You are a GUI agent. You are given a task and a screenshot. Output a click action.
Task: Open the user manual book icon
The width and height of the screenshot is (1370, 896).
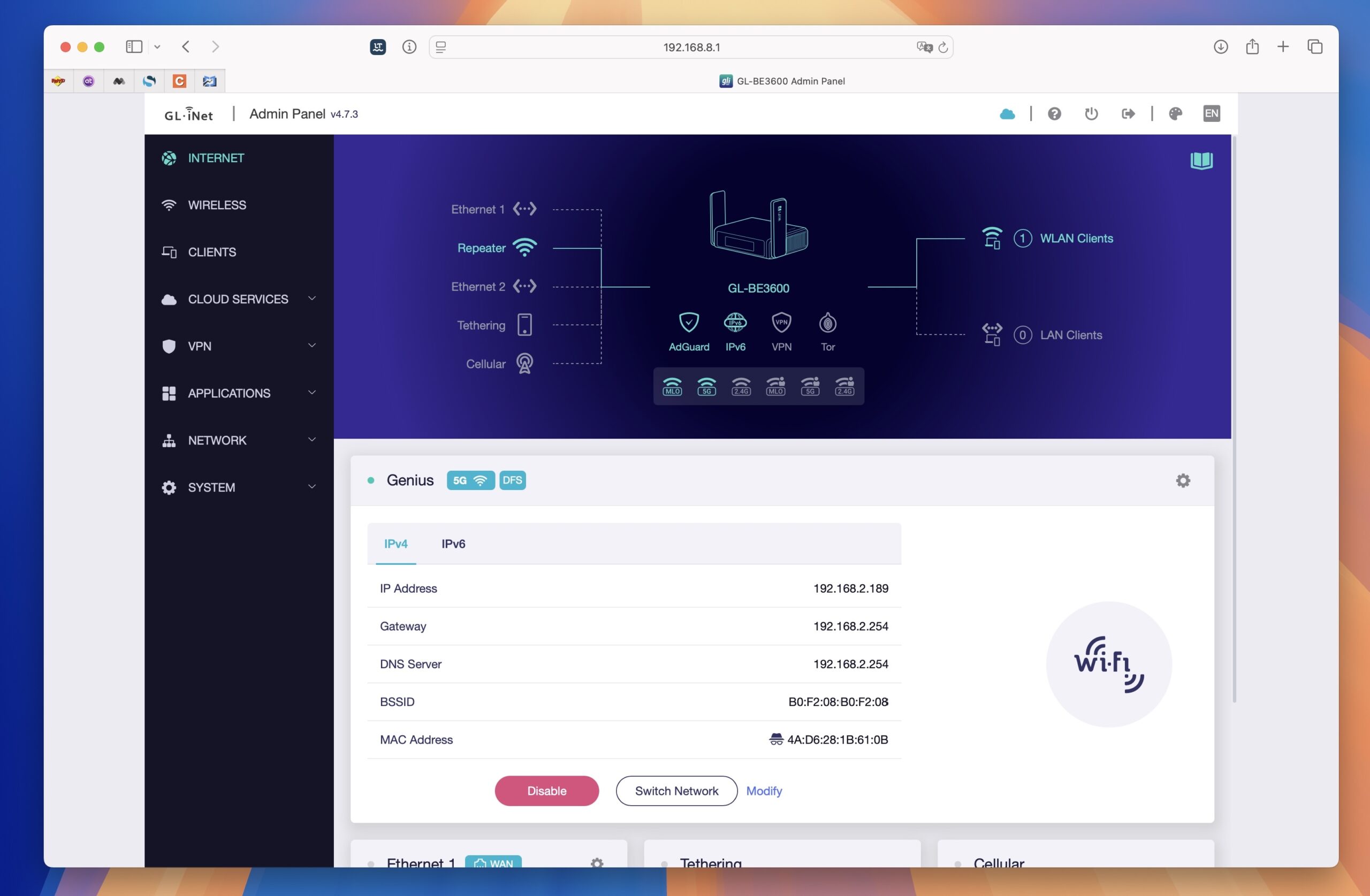pos(1201,160)
